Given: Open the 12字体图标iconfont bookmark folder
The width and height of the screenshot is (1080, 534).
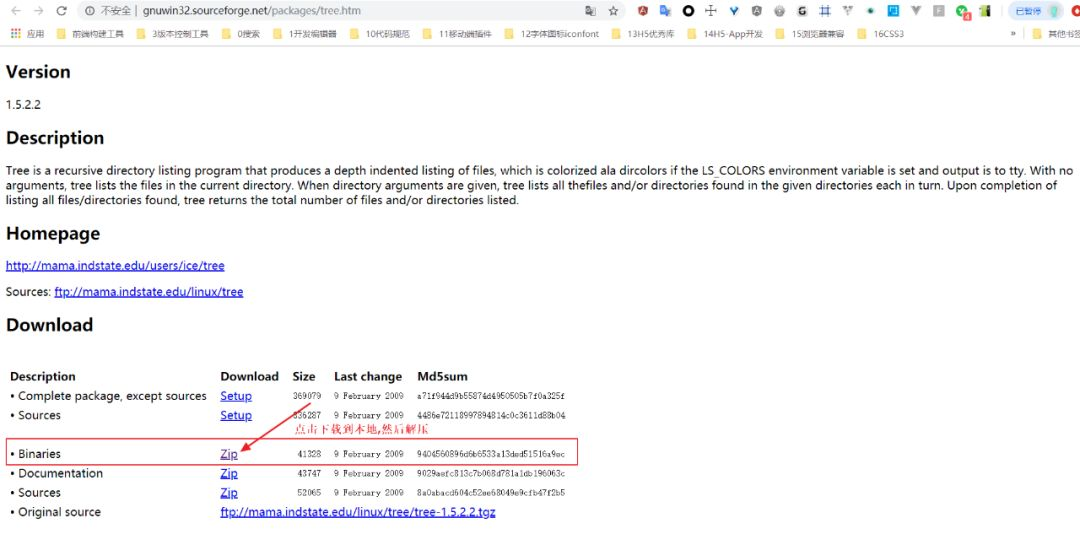Looking at the screenshot, I should pyautogui.click(x=552, y=34).
